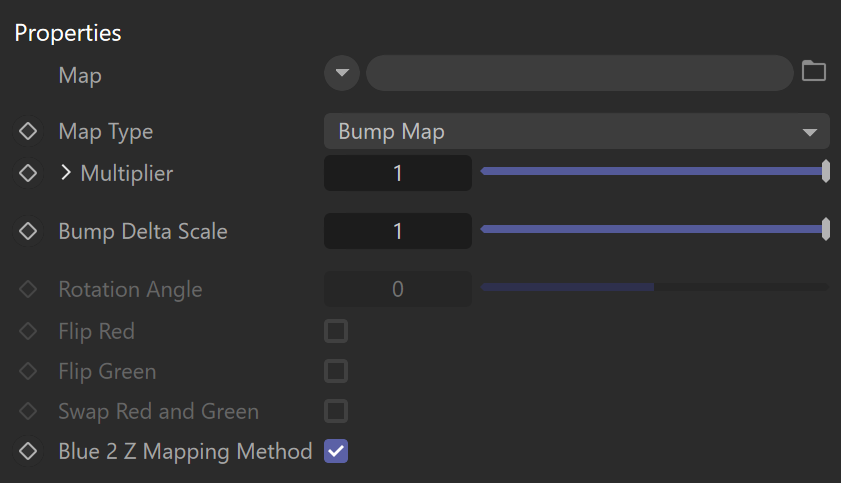Open the Map Type dropdown showing Bump Map
The height and width of the screenshot is (483, 841).
[x=577, y=131]
